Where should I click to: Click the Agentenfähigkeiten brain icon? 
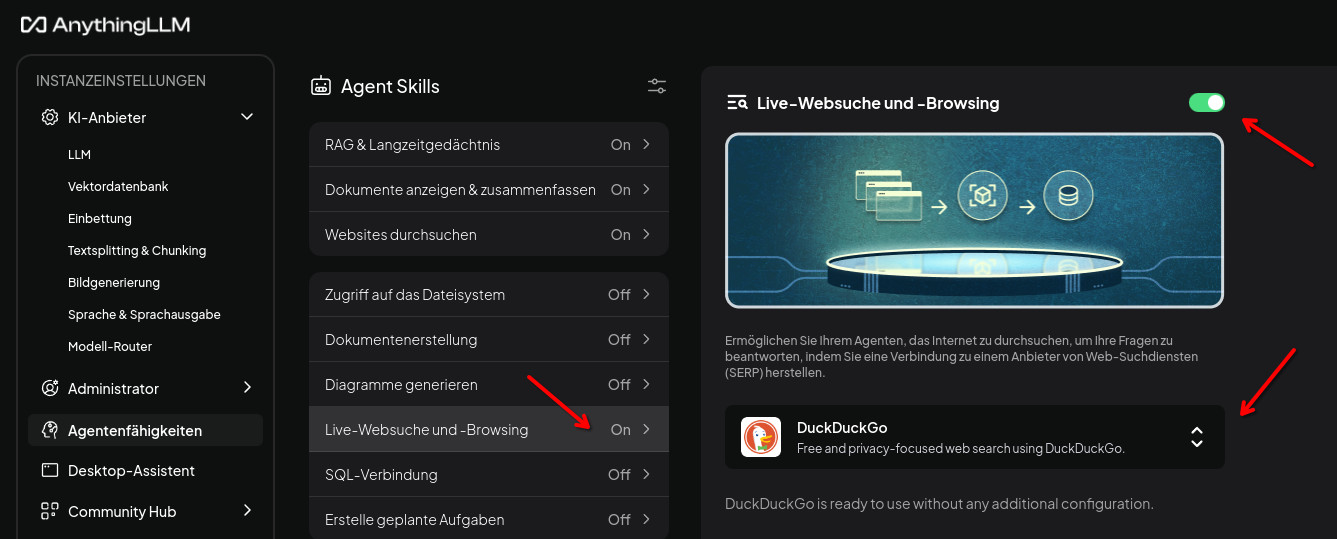(49, 431)
